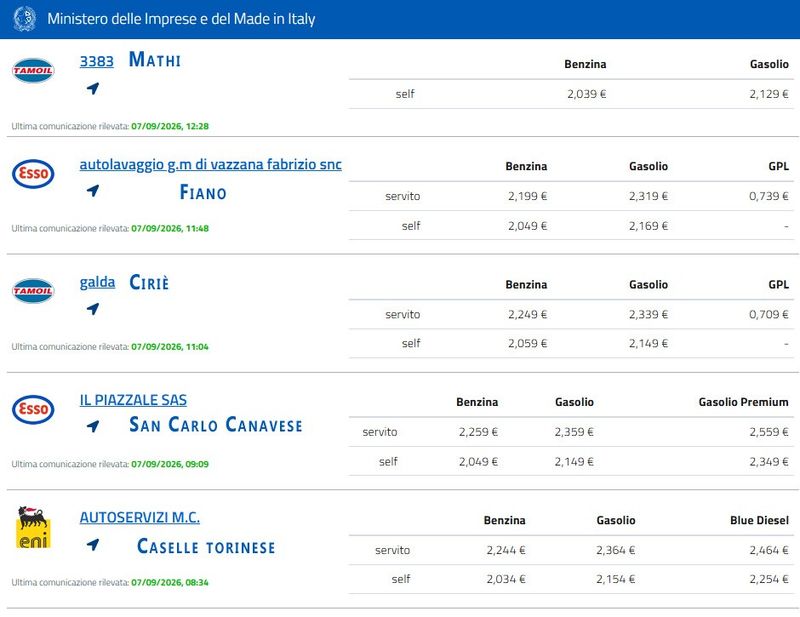This screenshot has width=800, height=617.
Task: Open navigation arrow for San Carlo Canavese station
Action: 93,426
